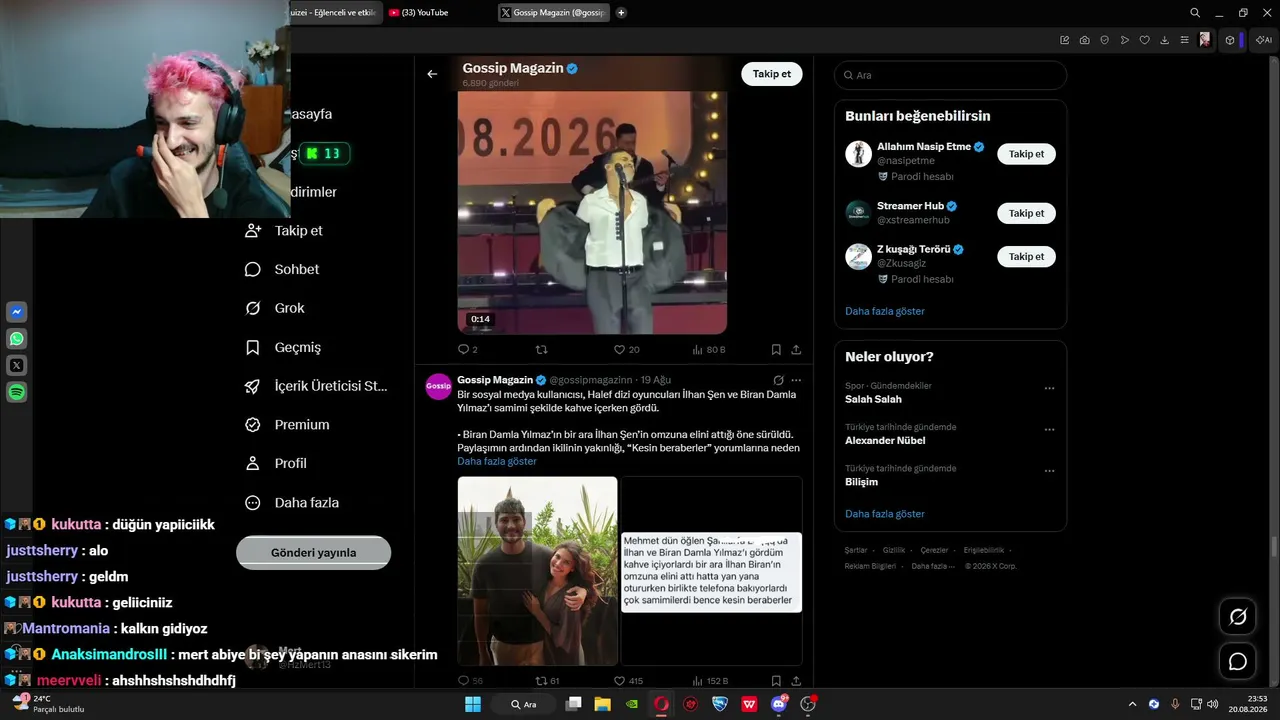Screen dimensions: 1280x720
Task: Open the browser extensions cube icon
Action: (1230, 40)
